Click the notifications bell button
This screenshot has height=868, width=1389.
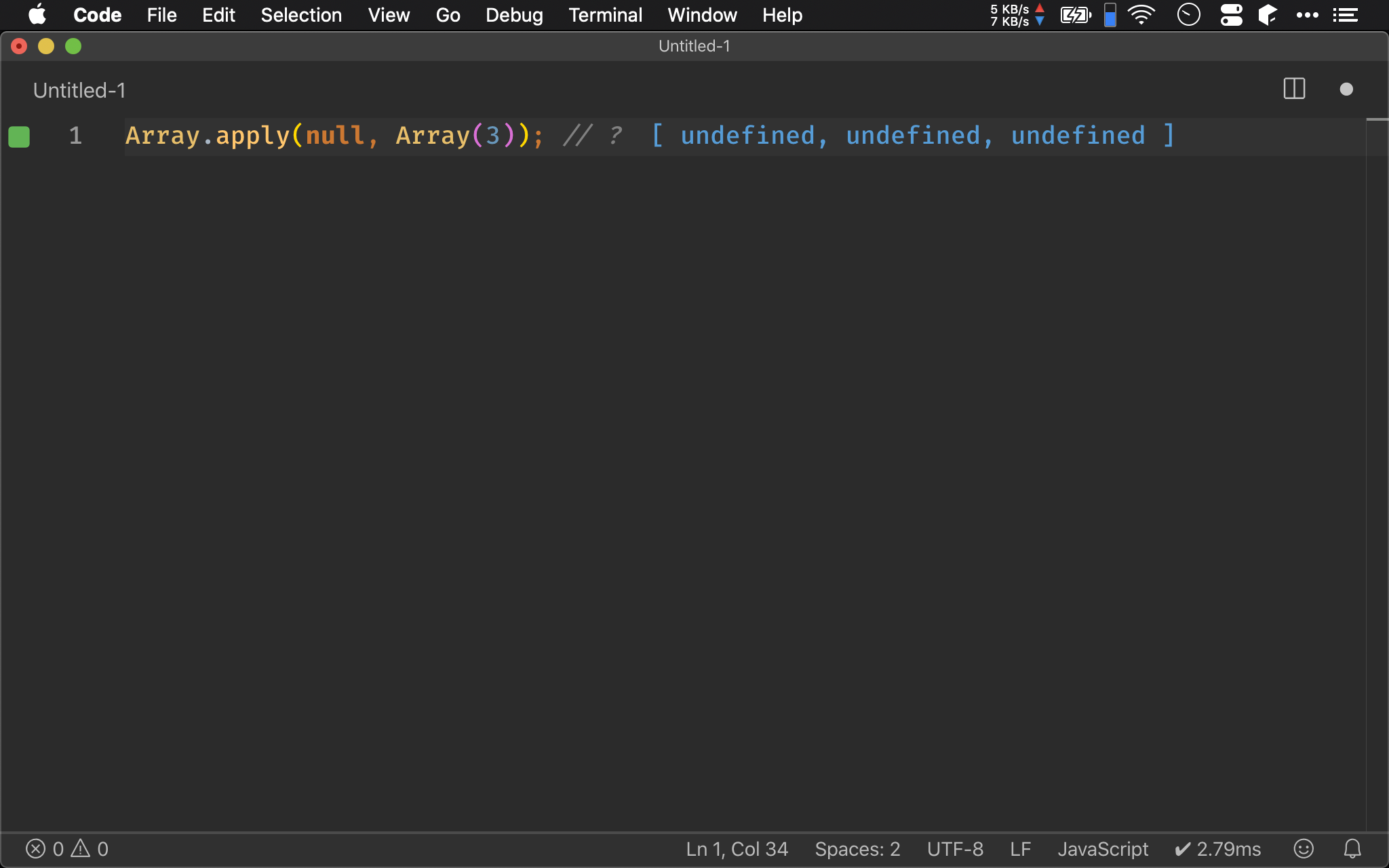point(1352,849)
